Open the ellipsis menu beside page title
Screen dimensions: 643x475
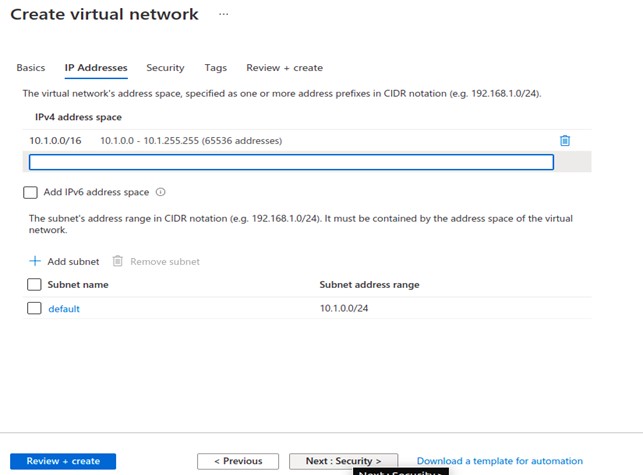point(223,15)
